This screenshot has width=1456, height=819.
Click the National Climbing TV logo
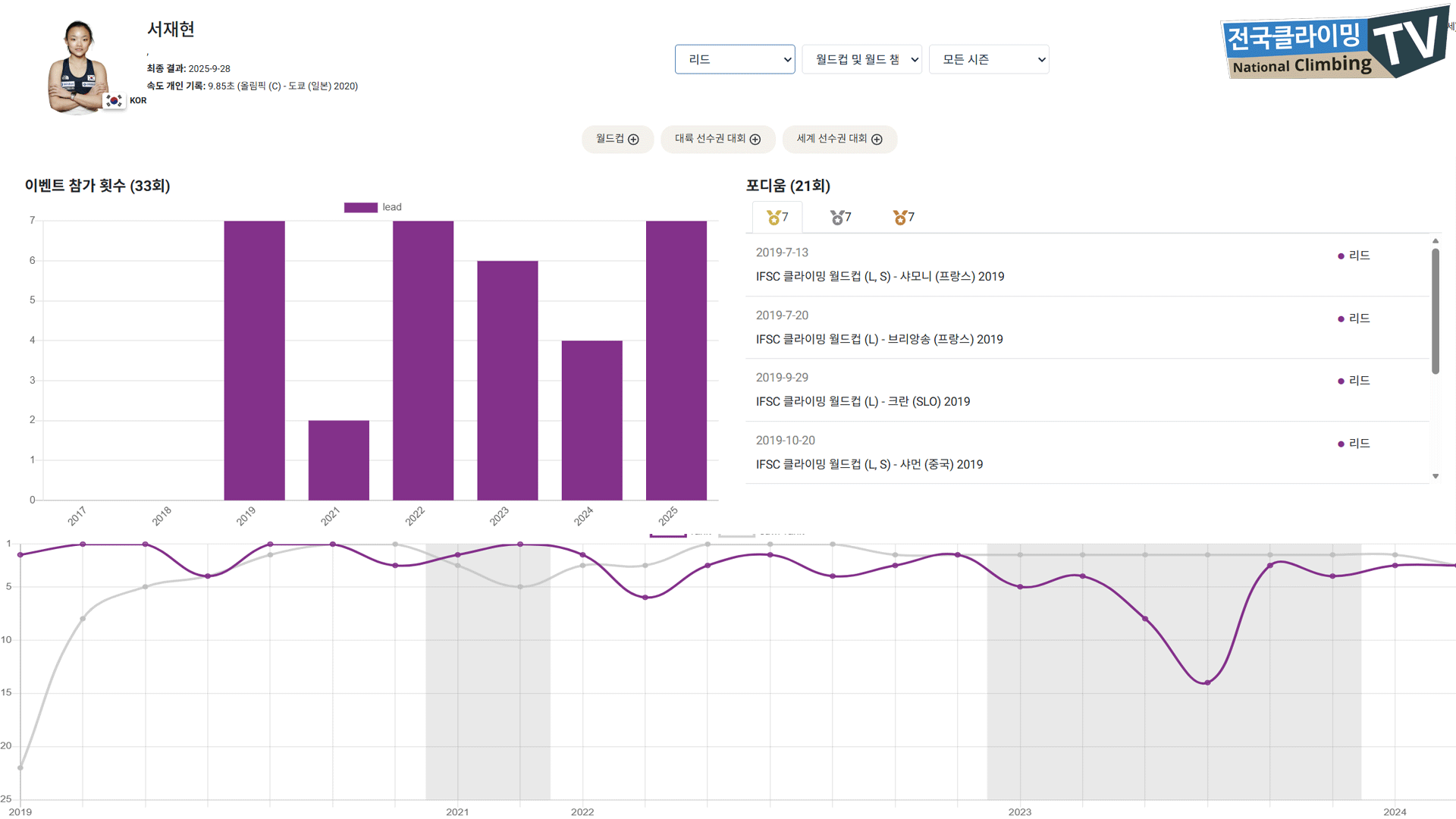(x=1333, y=44)
